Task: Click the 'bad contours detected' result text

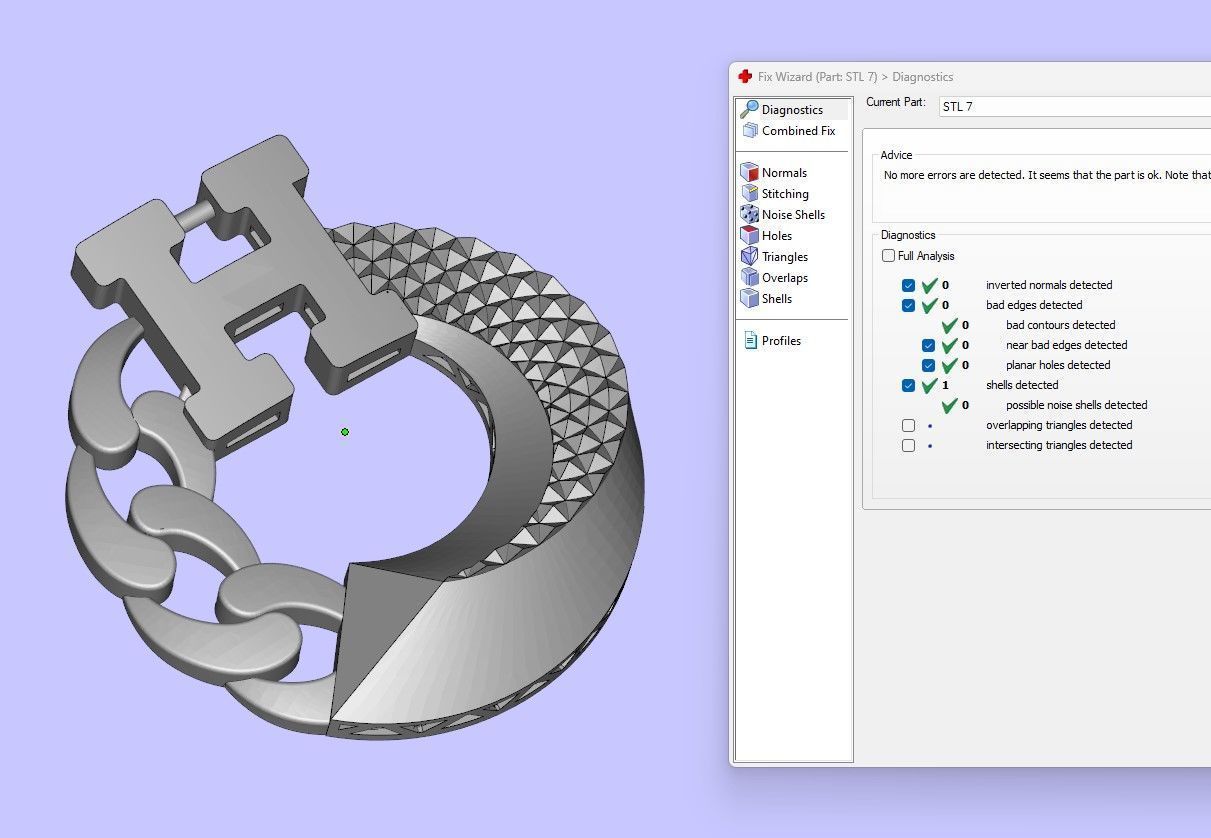Action: [x=1060, y=325]
